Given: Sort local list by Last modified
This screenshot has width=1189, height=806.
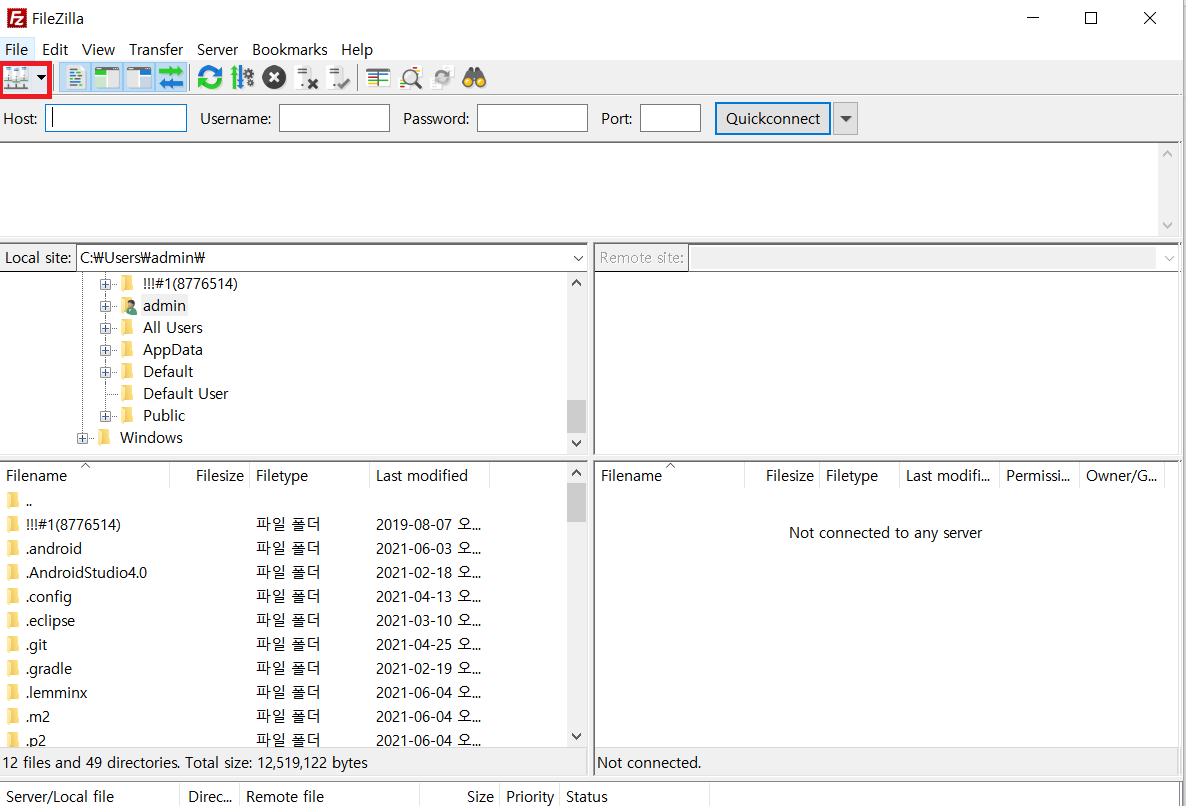Looking at the screenshot, I should [x=429, y=475].
